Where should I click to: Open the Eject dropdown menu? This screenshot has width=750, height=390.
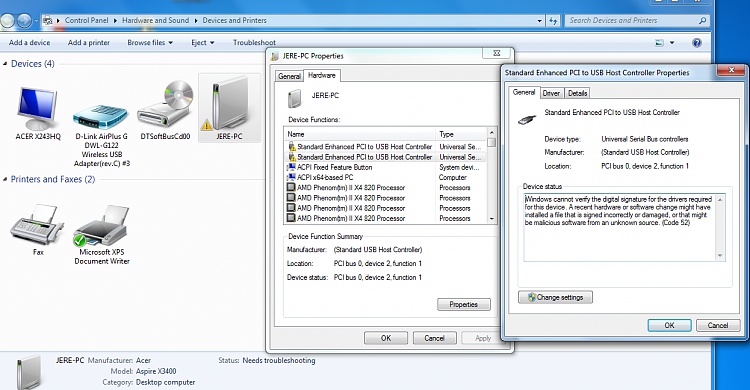point(203,43)
